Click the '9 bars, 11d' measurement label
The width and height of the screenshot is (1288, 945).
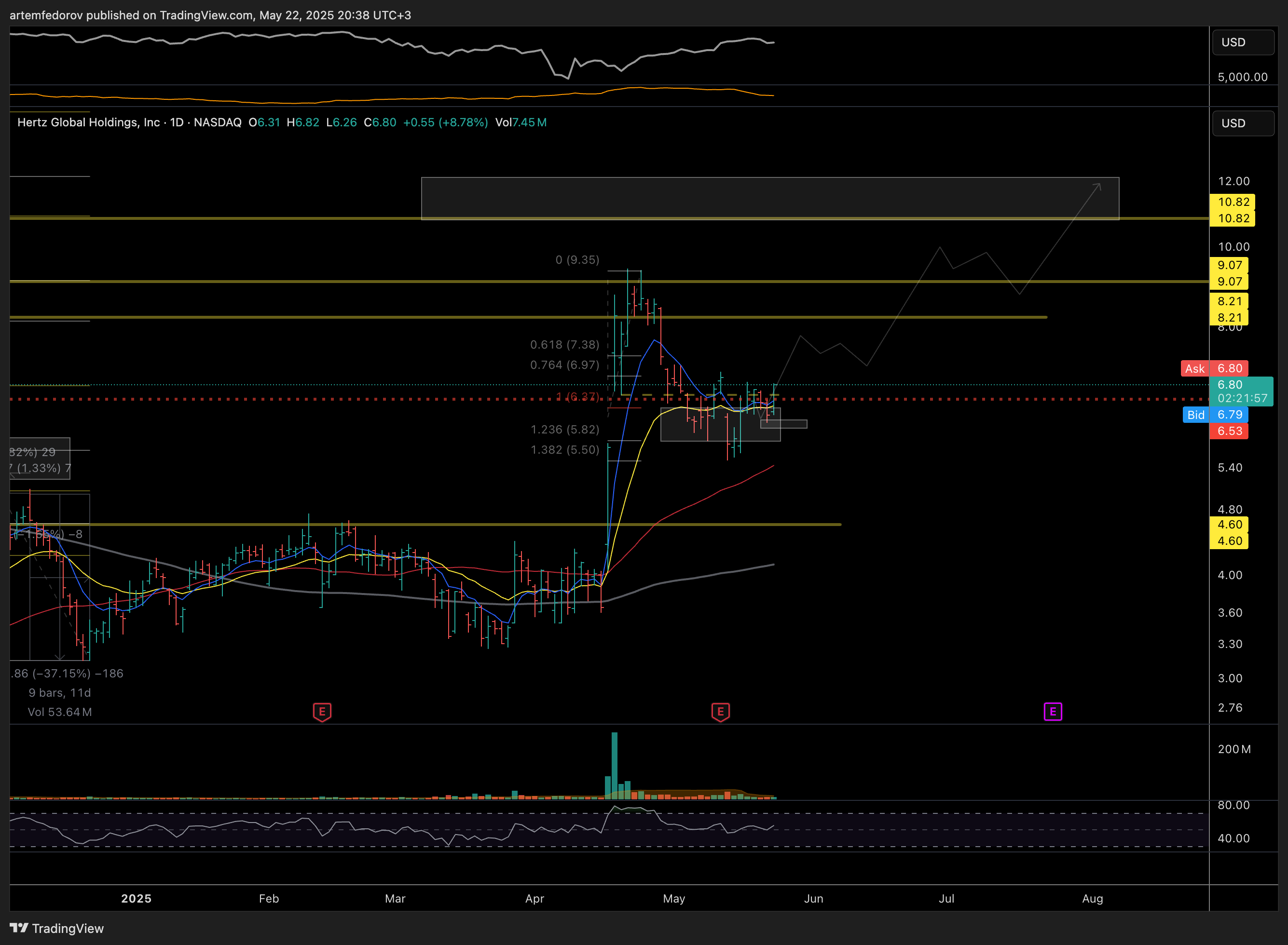click(59, 693)
